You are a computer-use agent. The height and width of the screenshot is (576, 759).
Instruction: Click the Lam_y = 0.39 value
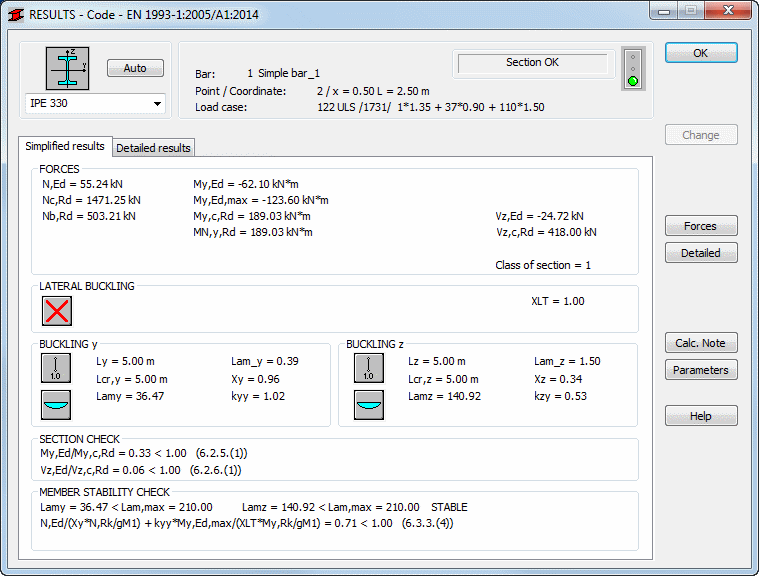coord(265,362)
